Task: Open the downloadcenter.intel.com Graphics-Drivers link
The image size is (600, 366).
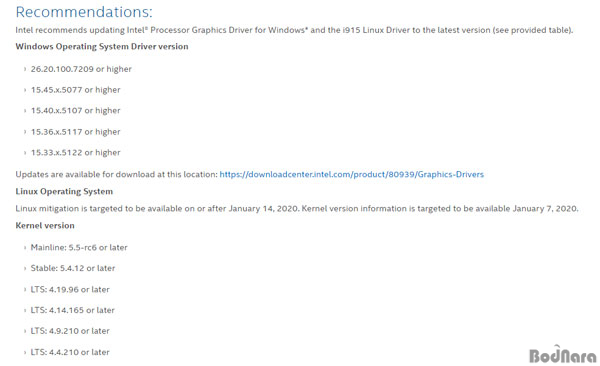Action: [351, 175]
